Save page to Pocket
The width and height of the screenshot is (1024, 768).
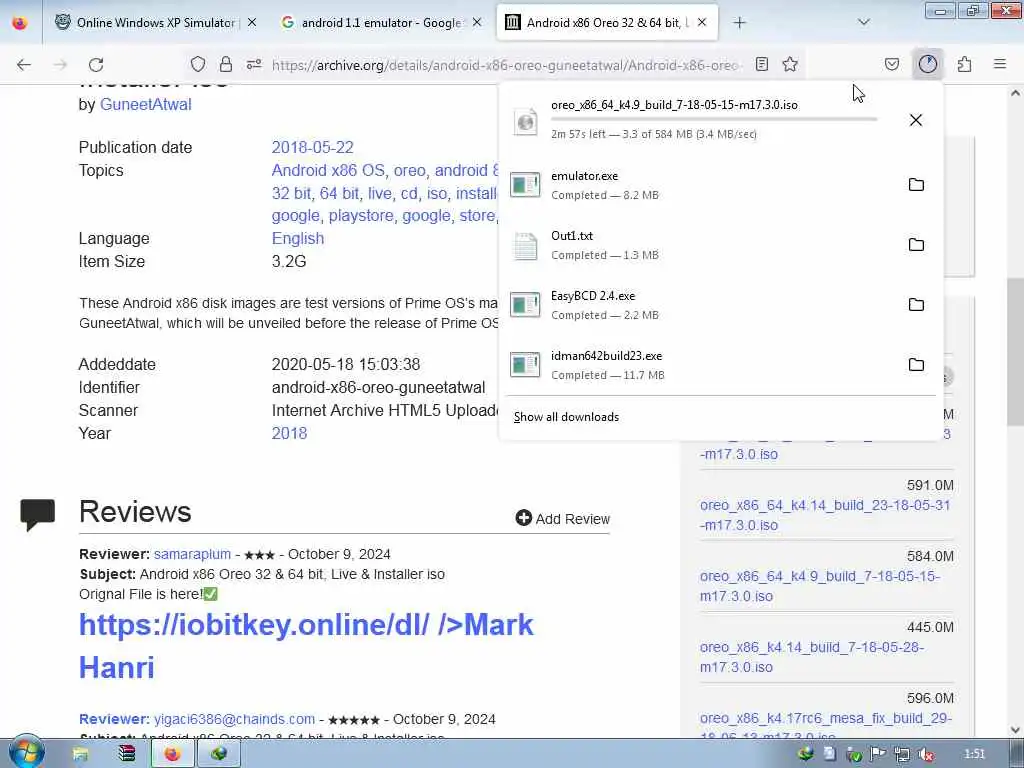click(x=892, y=64)
